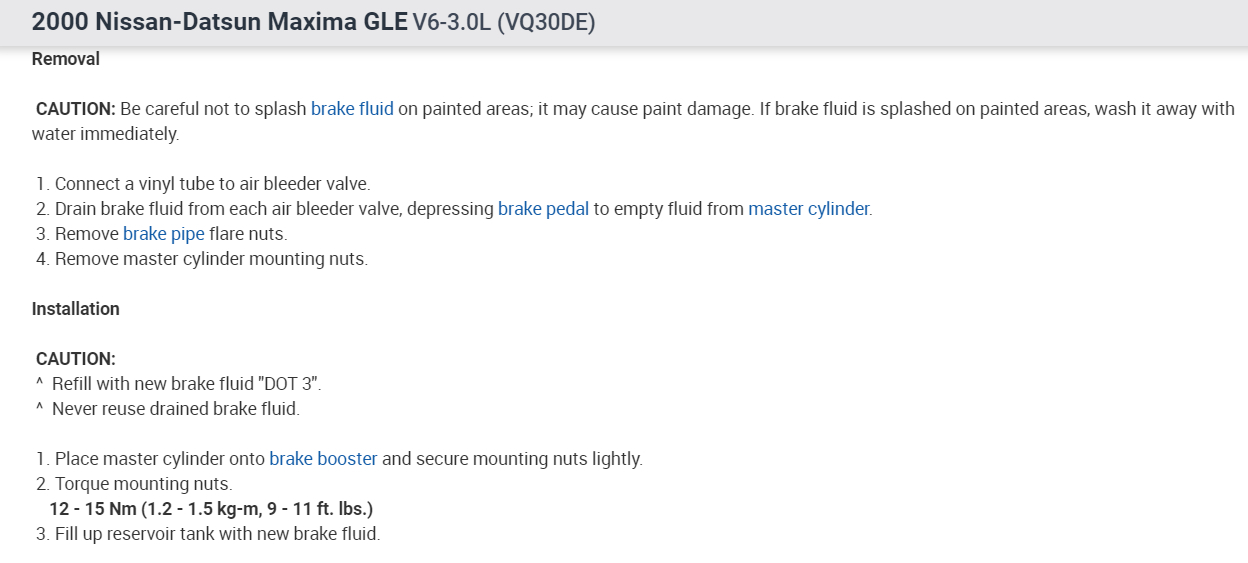Click the "Fill up reservoir tank" step

[x=217, y=534]
